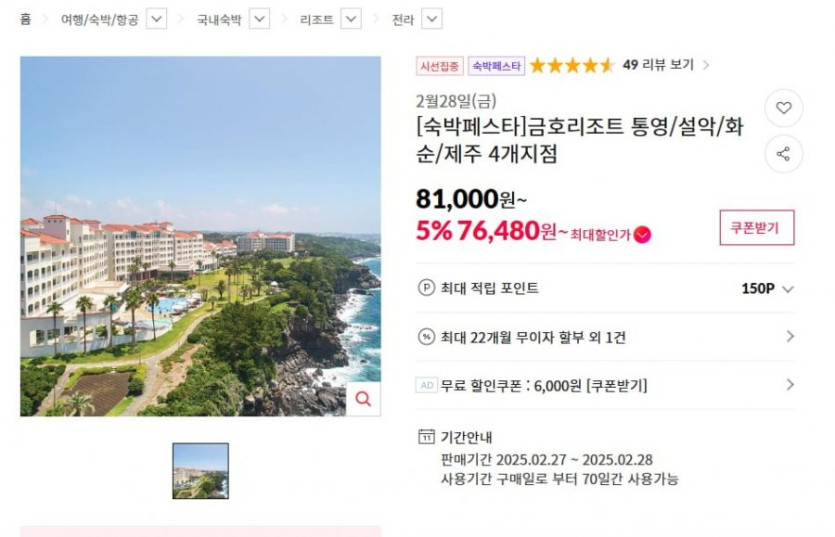Select the resort photo thumbnail
Viewport: 835px width, 537px height.
pyautogui.click(x=200, y=471)
